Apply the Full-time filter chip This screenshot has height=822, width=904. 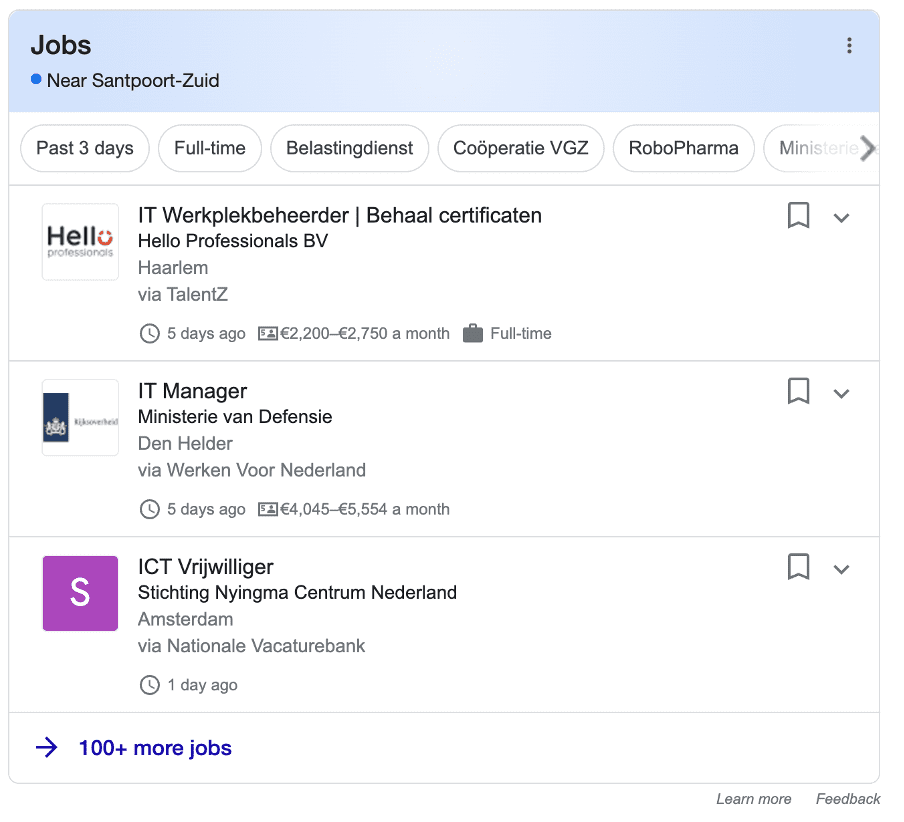tap(210, 148)
